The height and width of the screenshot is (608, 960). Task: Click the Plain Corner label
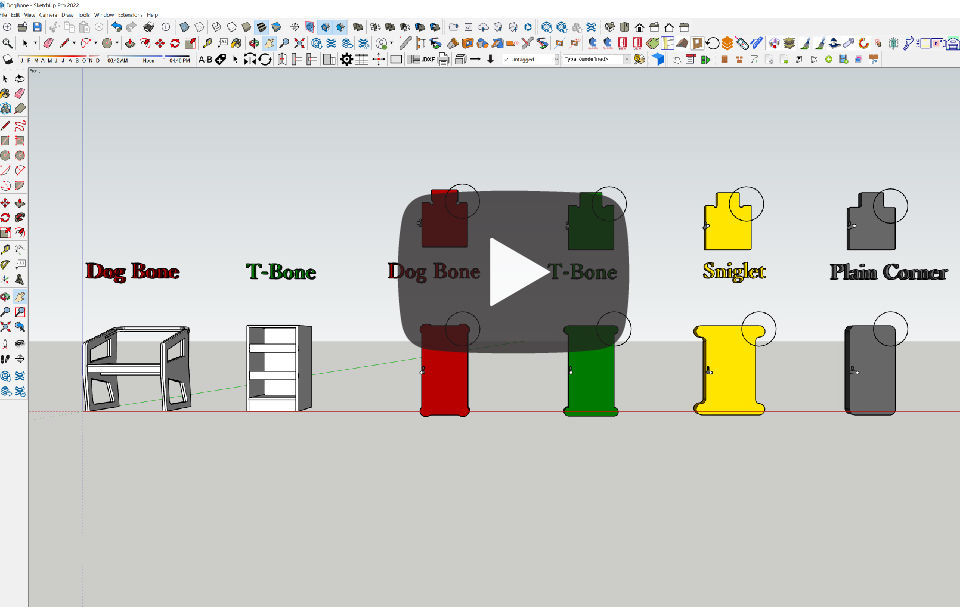tap(889, 272)
